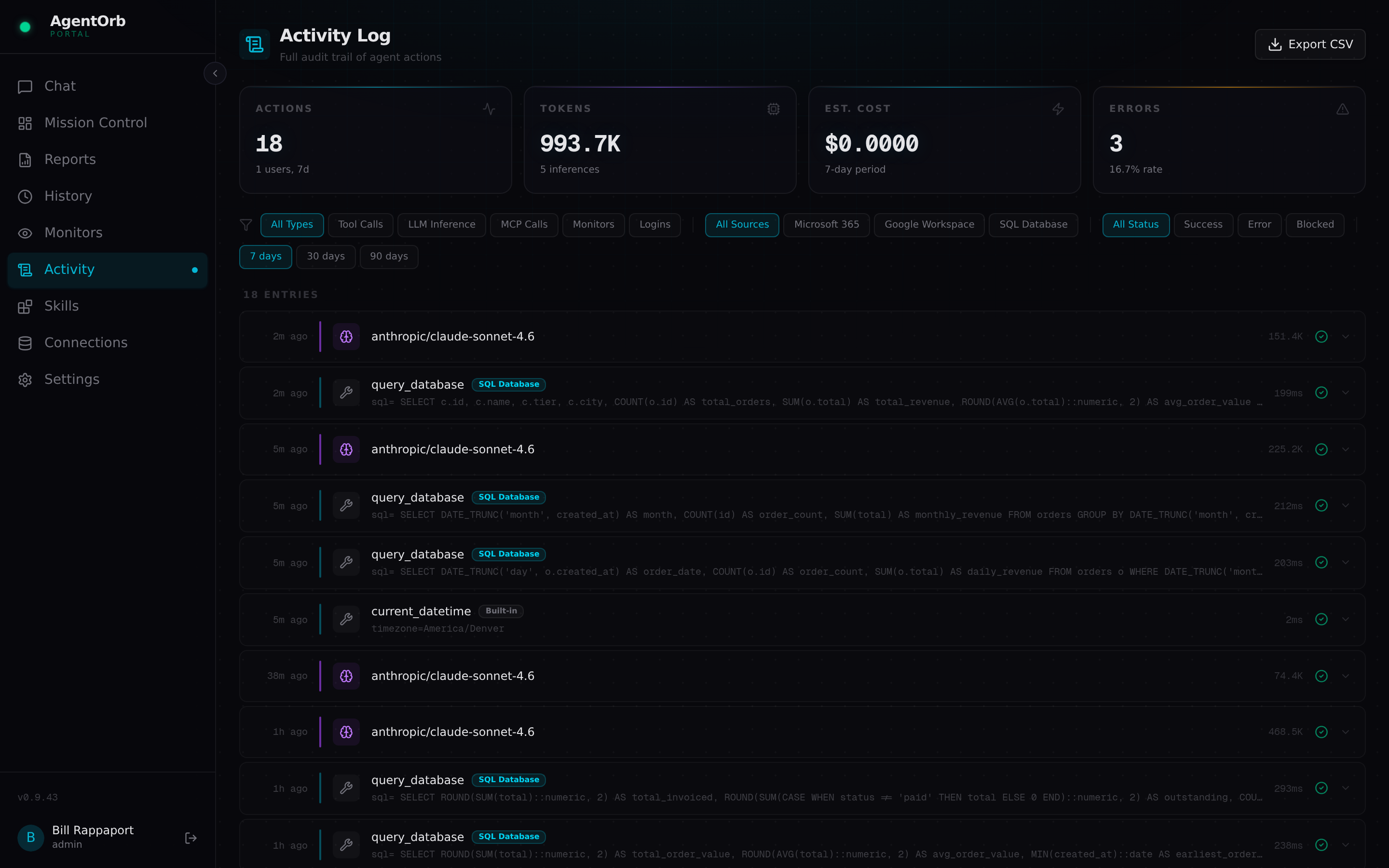Show only Success status

tap(1203, 224)
